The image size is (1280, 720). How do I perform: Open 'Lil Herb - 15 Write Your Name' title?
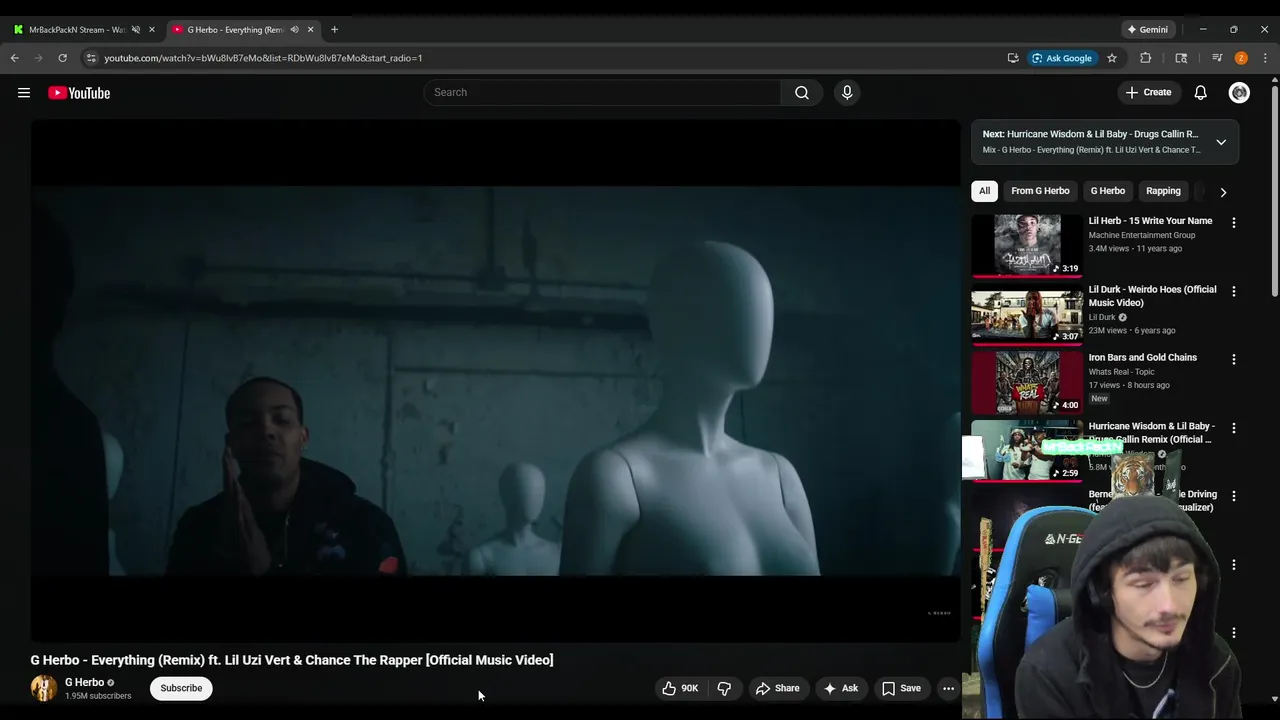click(x=1150, y=221)
